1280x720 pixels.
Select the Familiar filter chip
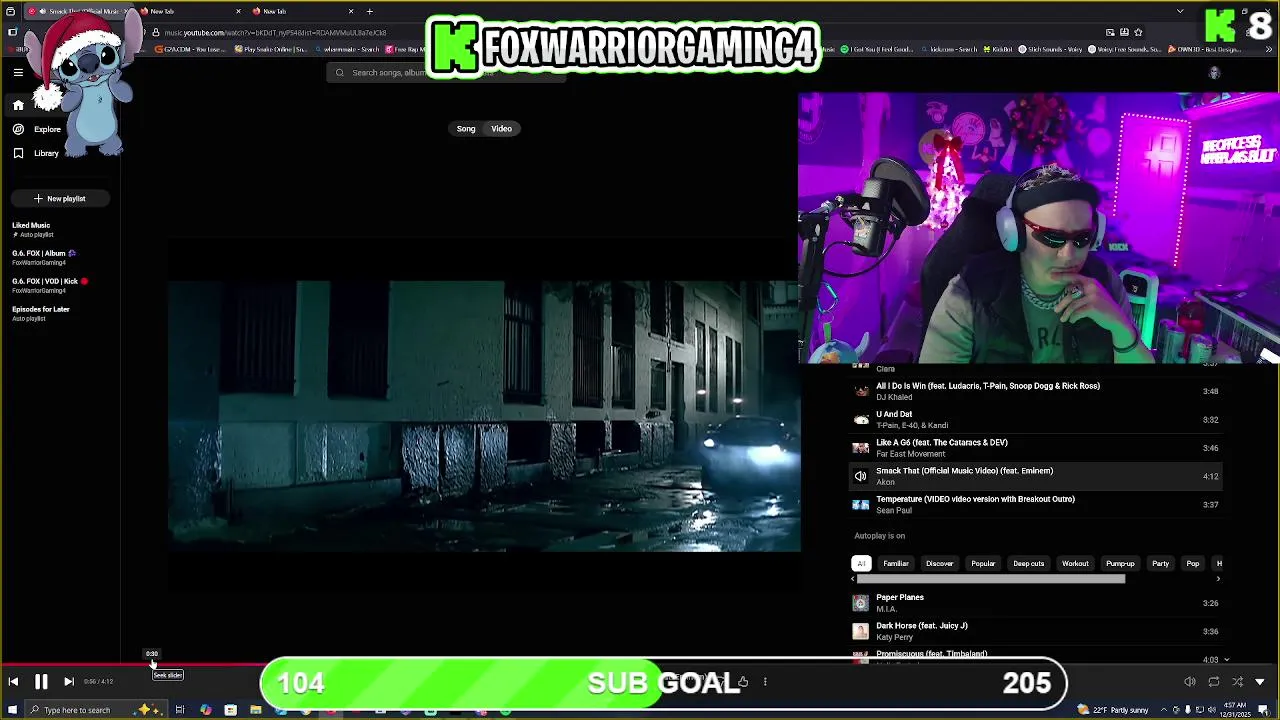(896, 564)
